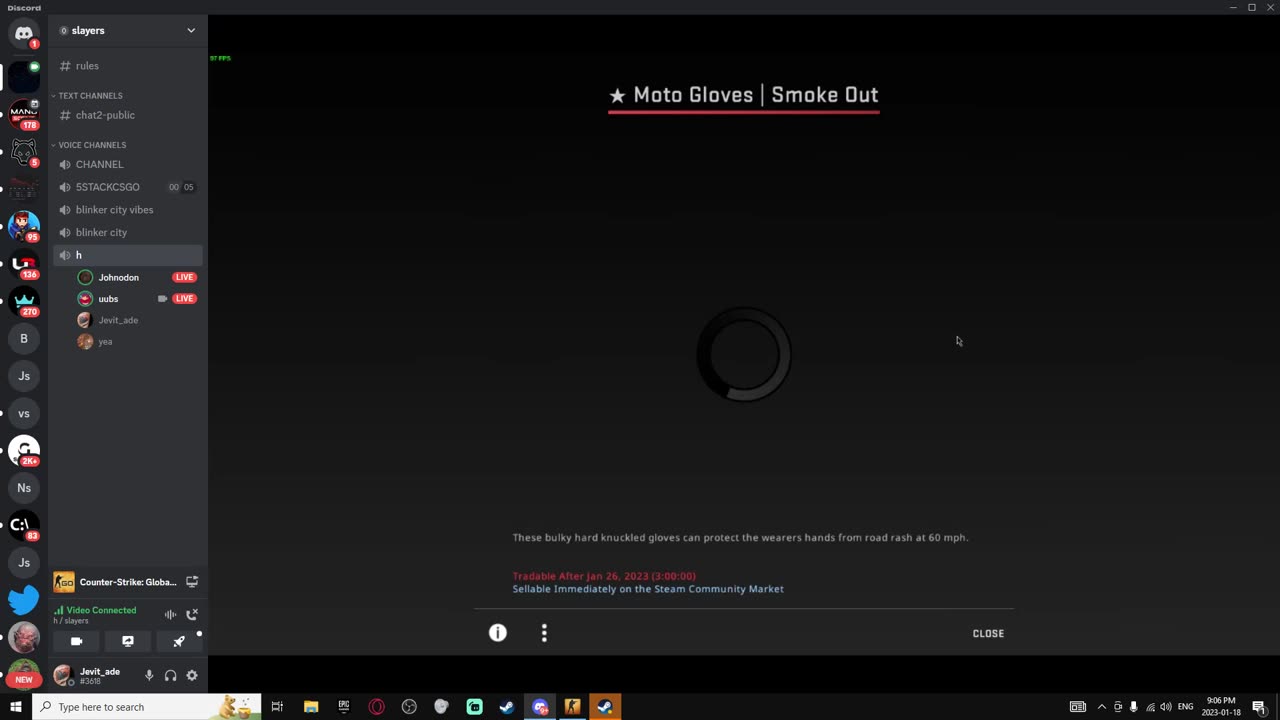1280x720 pixels.
Task: Toggle noise suppression waveform icon
Action: click(x=170, y=614)
